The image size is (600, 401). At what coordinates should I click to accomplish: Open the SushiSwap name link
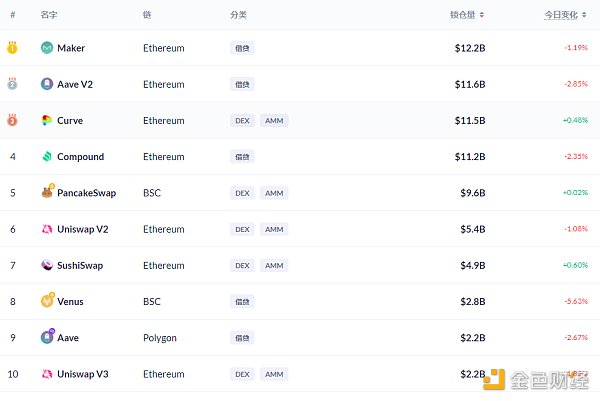(x=80, y=265)
